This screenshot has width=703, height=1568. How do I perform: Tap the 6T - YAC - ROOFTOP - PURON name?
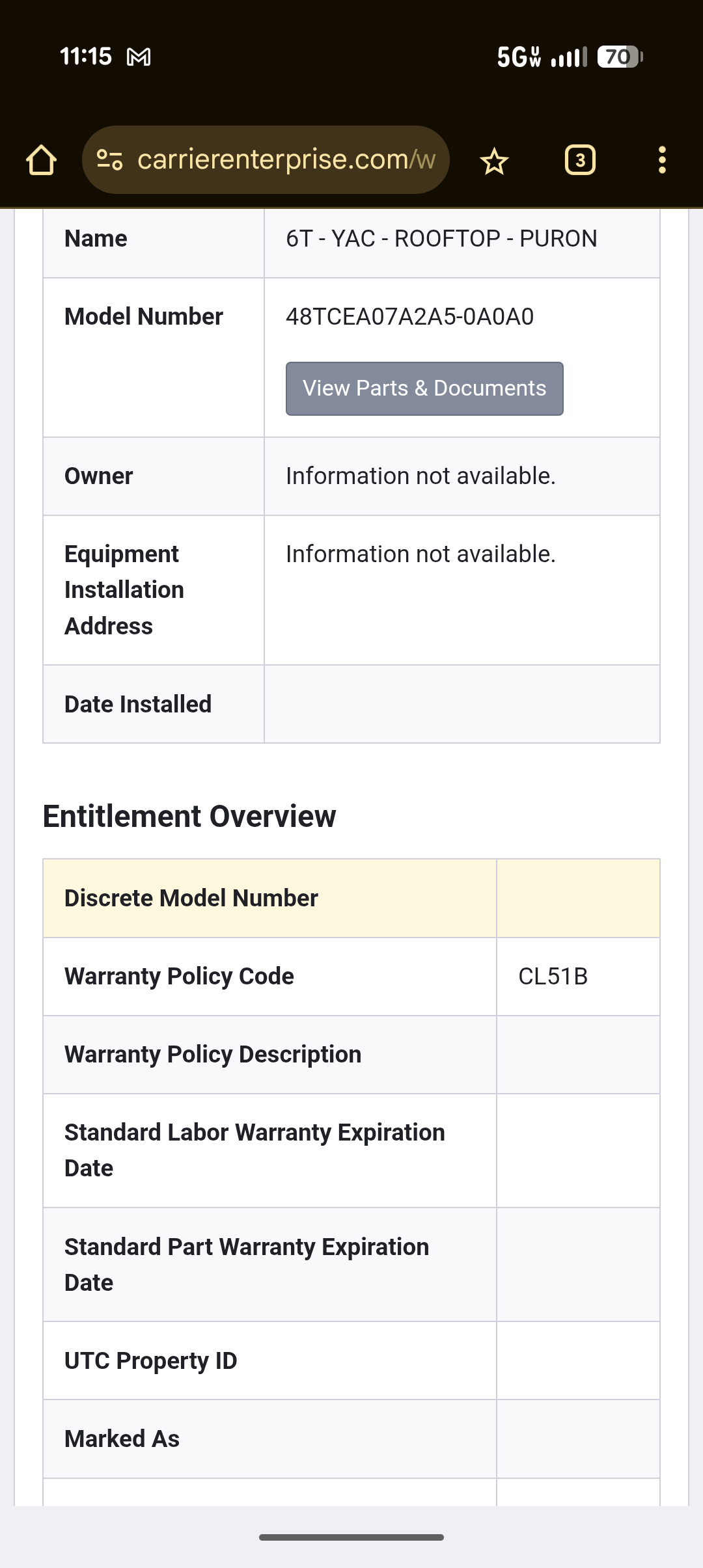tap(441, 239)
